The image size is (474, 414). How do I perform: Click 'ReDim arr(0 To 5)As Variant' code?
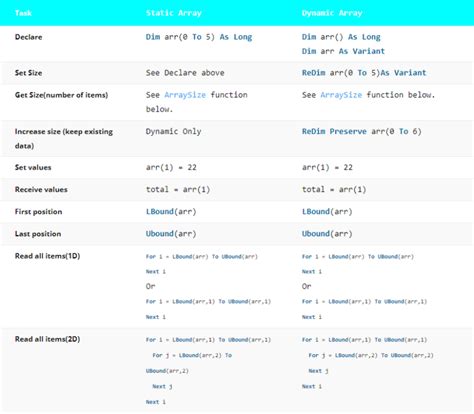coord(364,73)
